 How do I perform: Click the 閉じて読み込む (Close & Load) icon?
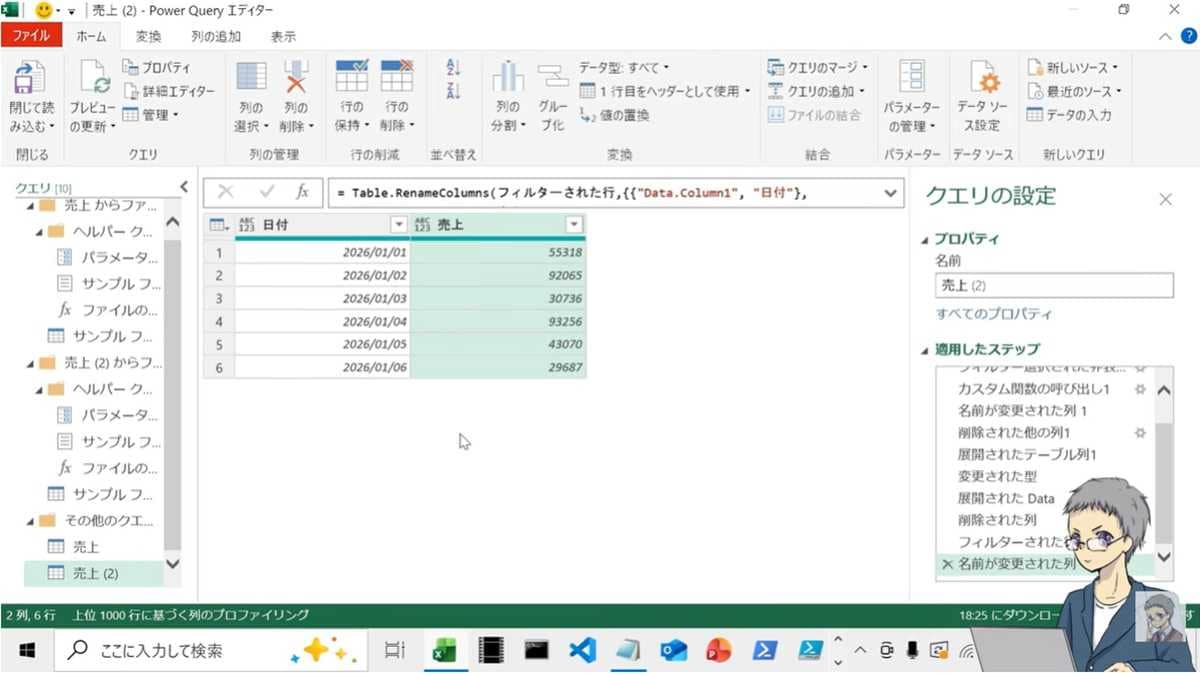point(31,78)
